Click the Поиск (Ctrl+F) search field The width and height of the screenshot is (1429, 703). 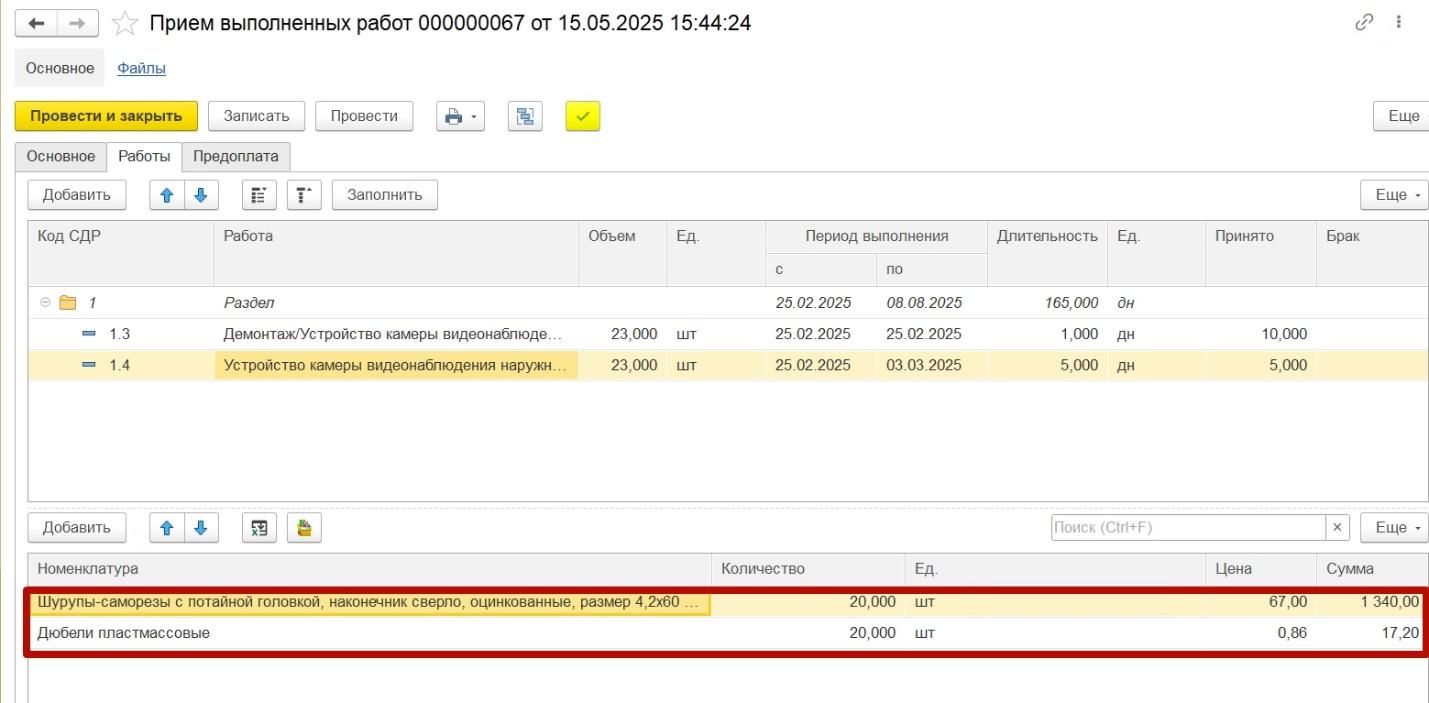point(1188,528)
